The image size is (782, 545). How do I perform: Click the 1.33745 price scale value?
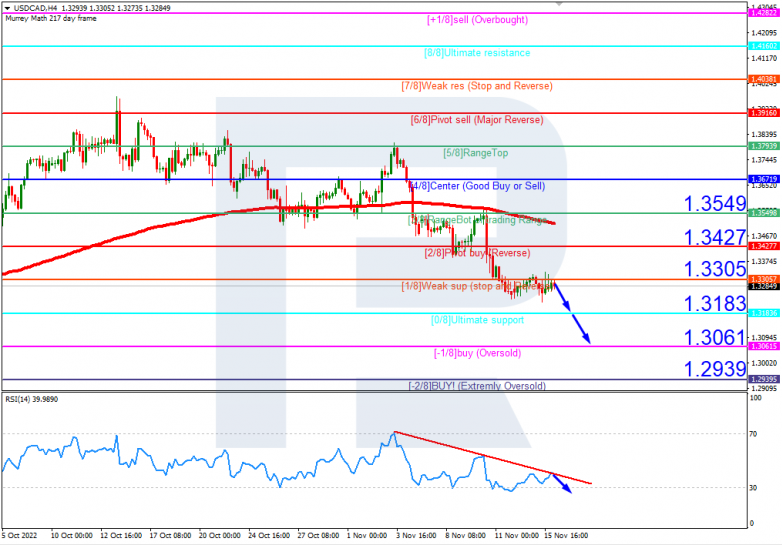coord(764,261)
